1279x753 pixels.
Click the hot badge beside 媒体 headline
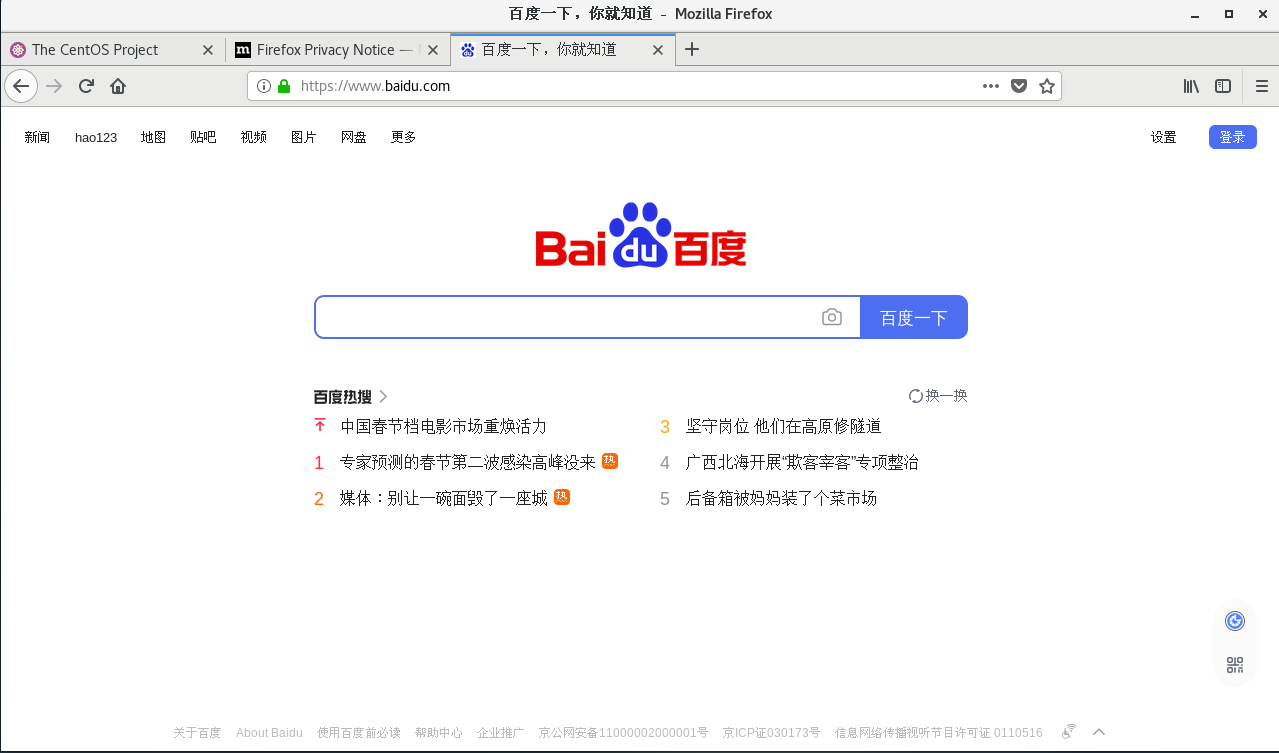tap(562, 497)
